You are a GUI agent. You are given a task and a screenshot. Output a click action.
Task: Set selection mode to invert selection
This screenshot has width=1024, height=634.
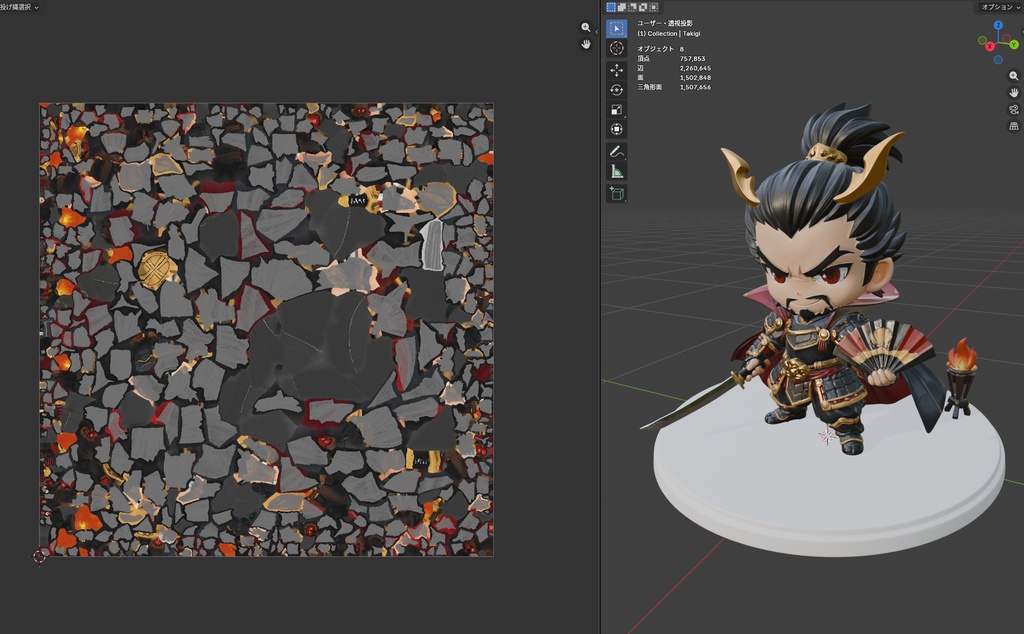[x=643, y=7]
